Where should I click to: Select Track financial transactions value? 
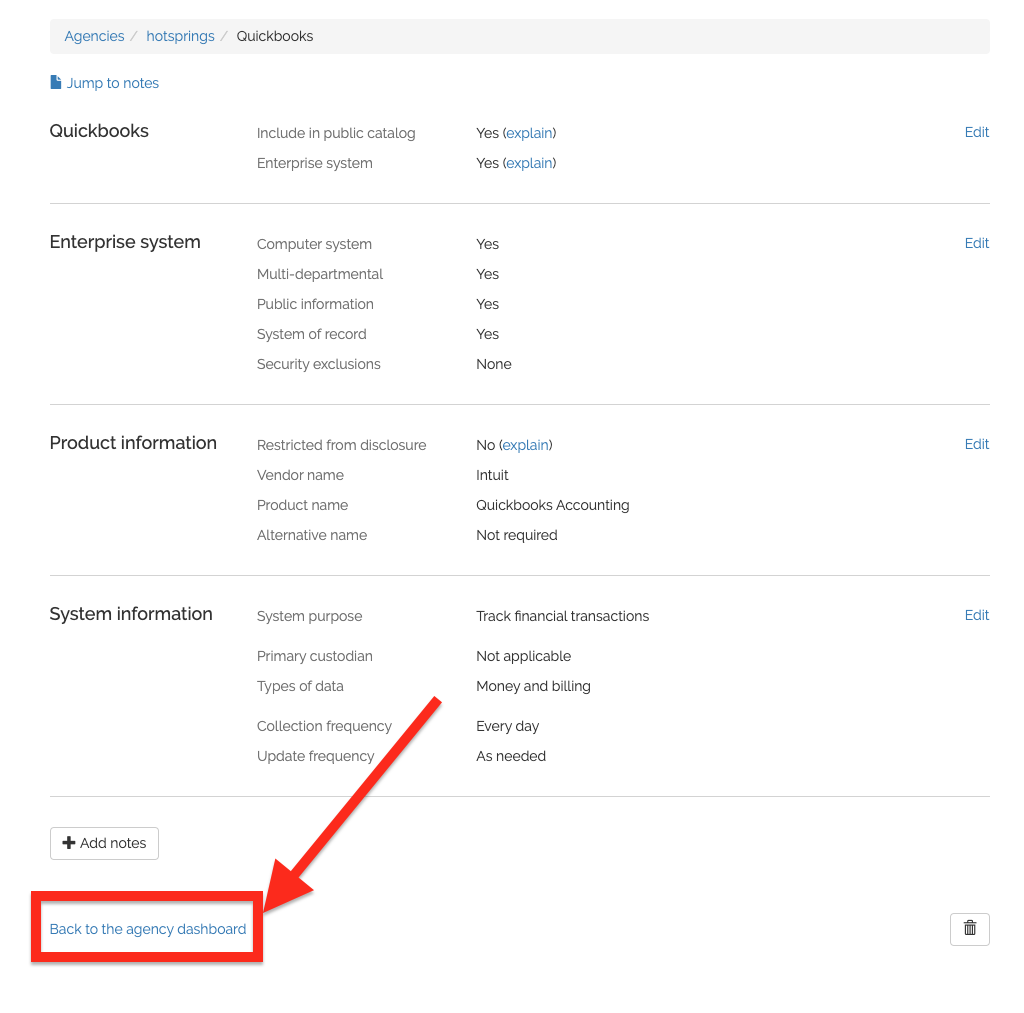[x=562, y=616]
